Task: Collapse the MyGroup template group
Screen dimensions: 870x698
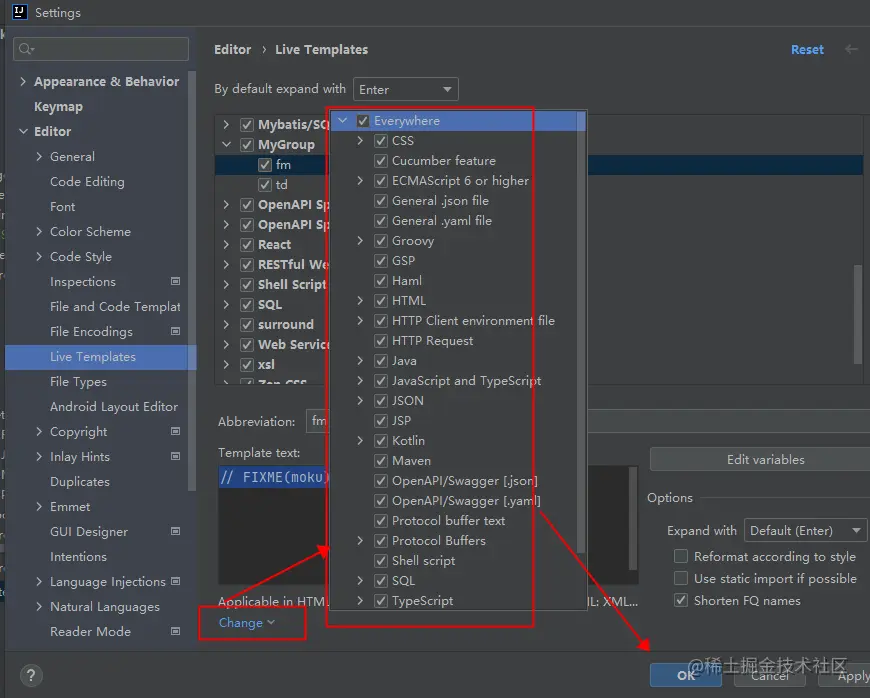Action: click(x=226, y=144)
